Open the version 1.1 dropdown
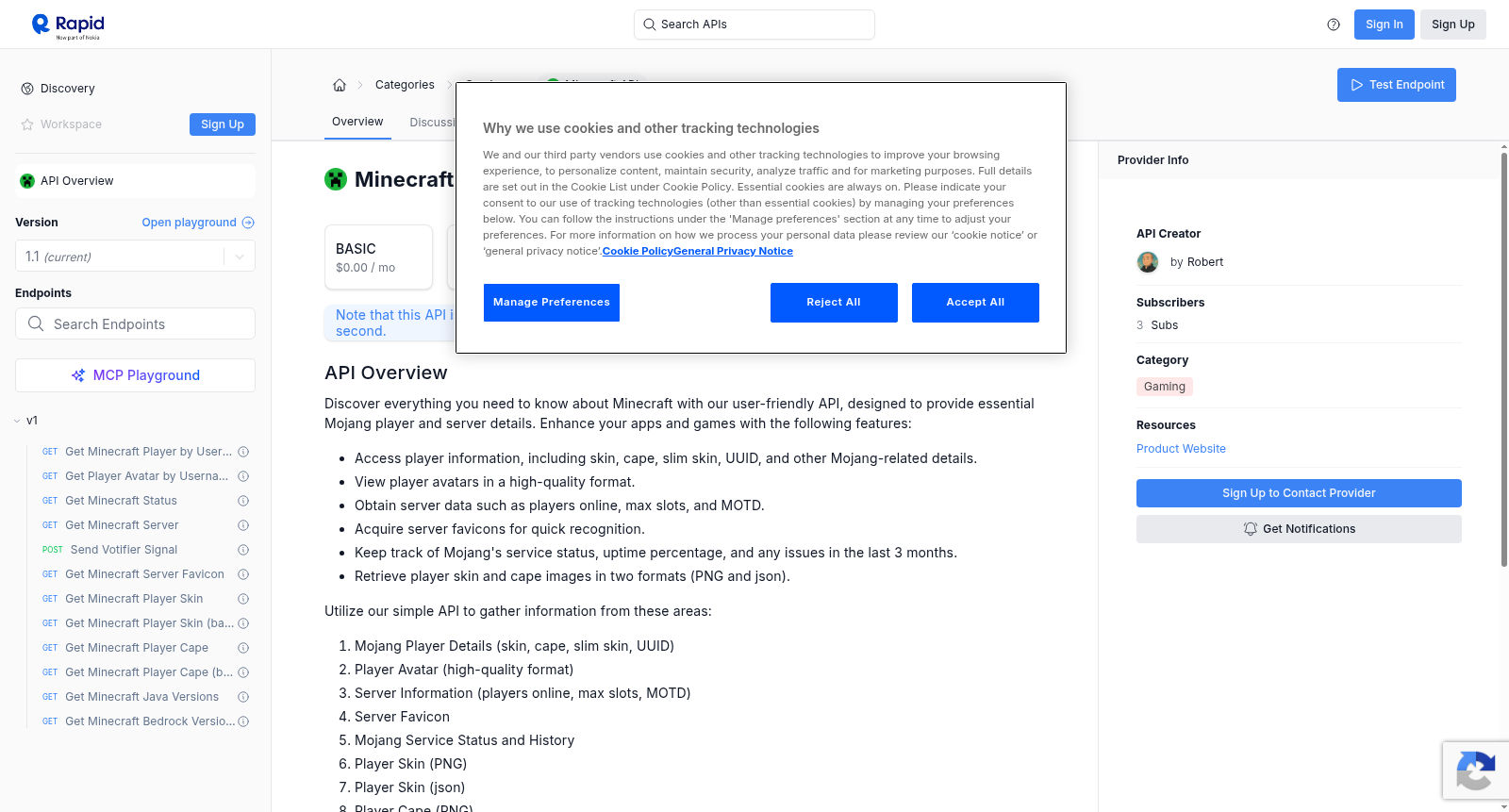This screenshot has width=1509, height=812. (x=135, y=257)
